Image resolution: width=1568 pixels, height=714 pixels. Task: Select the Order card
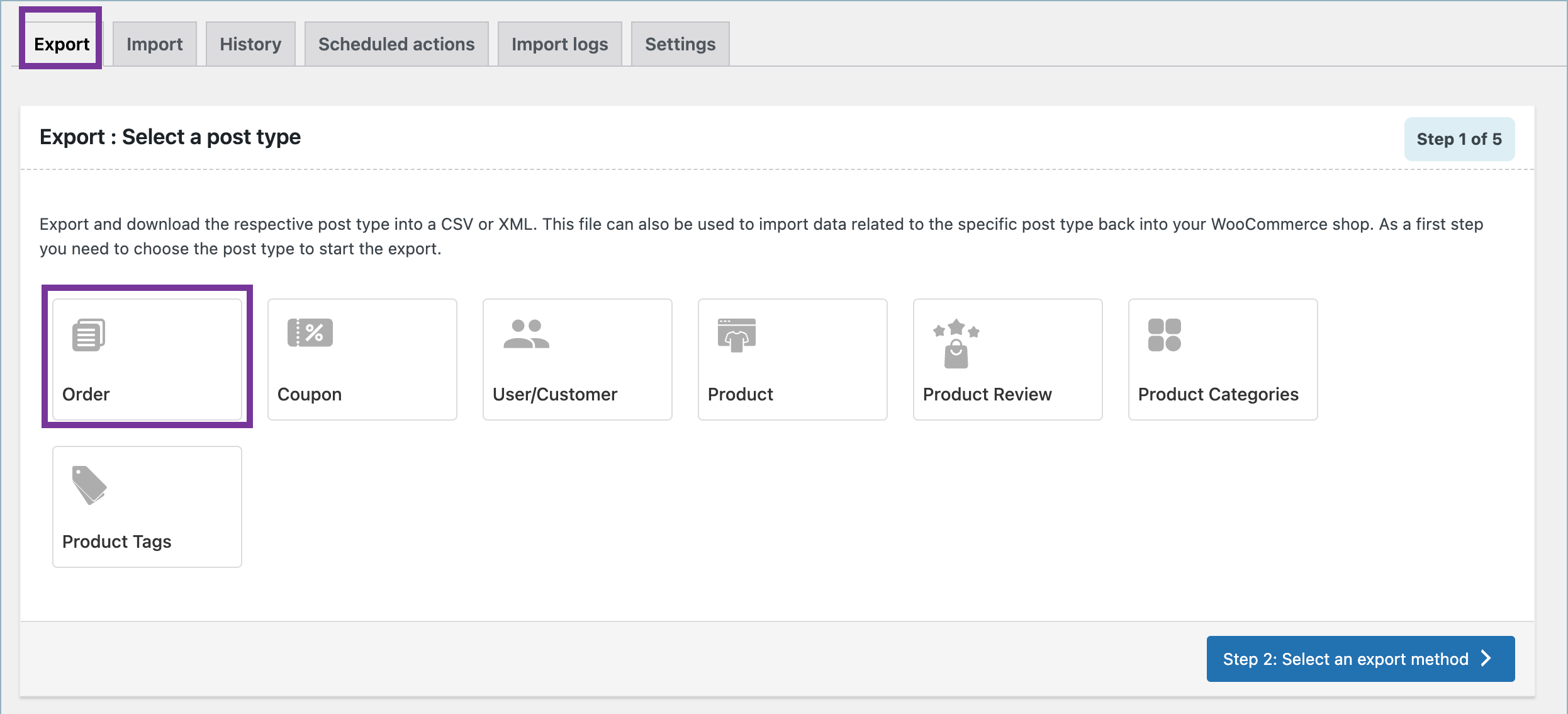pyautogui.click(x=147, y=359)
